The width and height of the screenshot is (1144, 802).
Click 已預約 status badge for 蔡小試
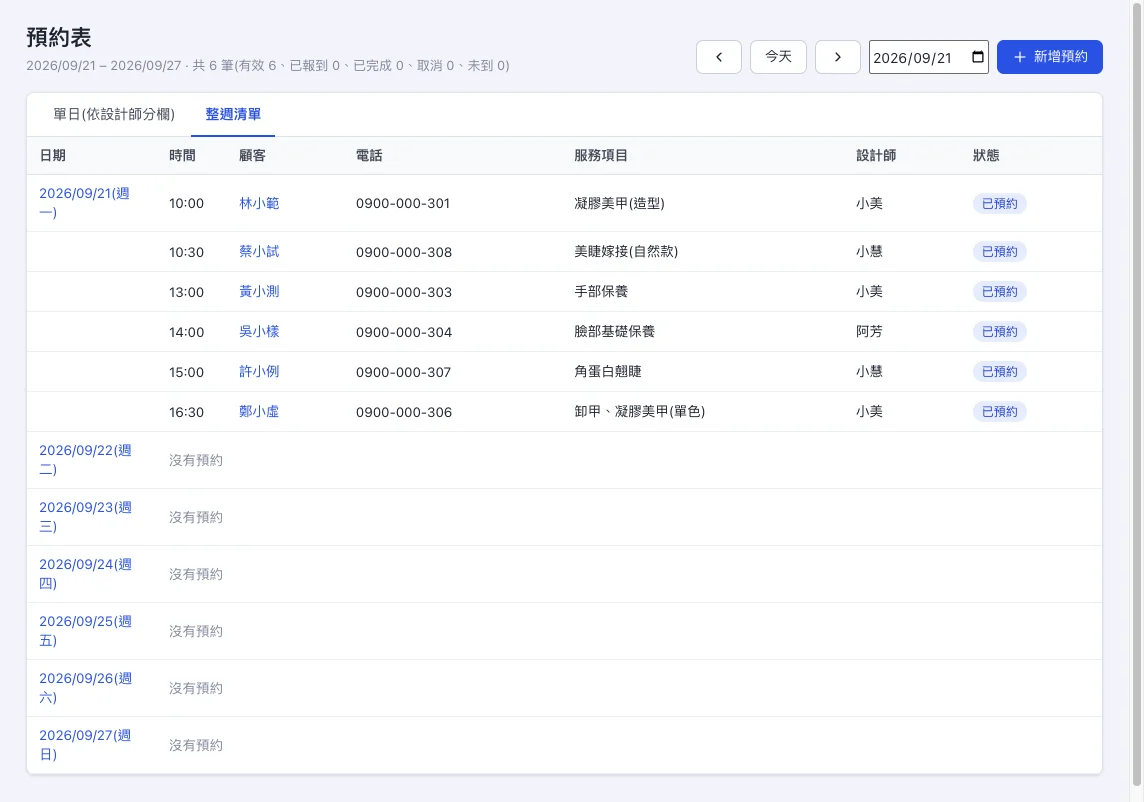pos(1000,252)
